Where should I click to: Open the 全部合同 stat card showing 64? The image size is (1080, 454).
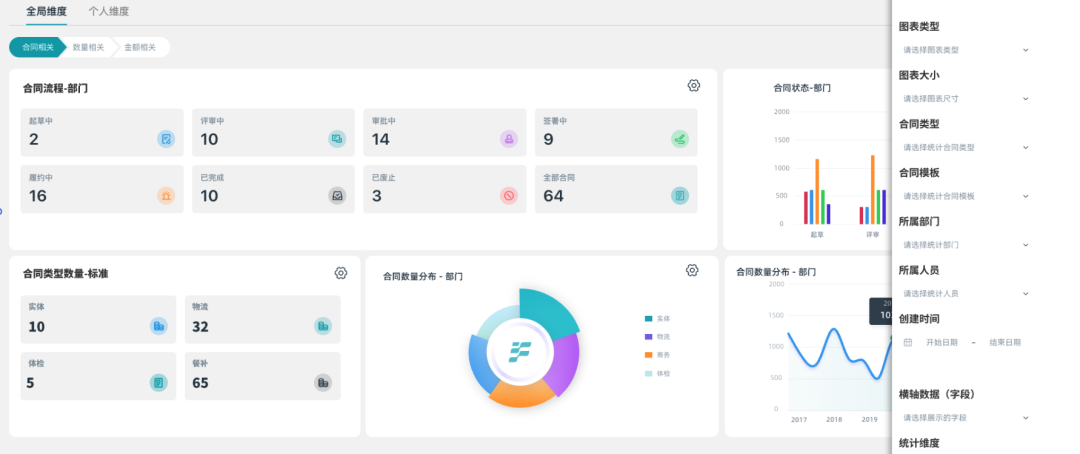pos(616,189)
